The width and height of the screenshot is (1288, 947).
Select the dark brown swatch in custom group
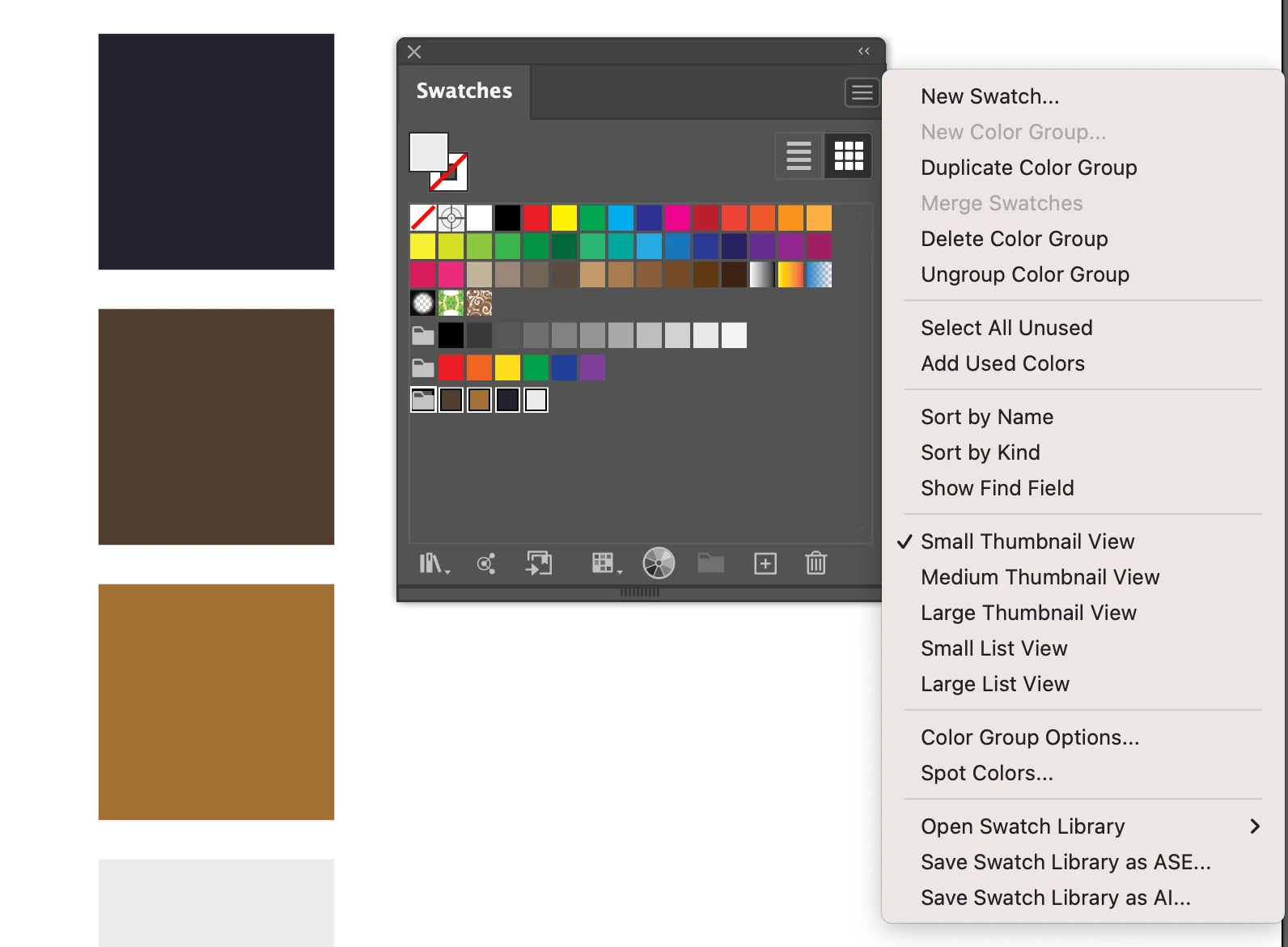(451, 400)
